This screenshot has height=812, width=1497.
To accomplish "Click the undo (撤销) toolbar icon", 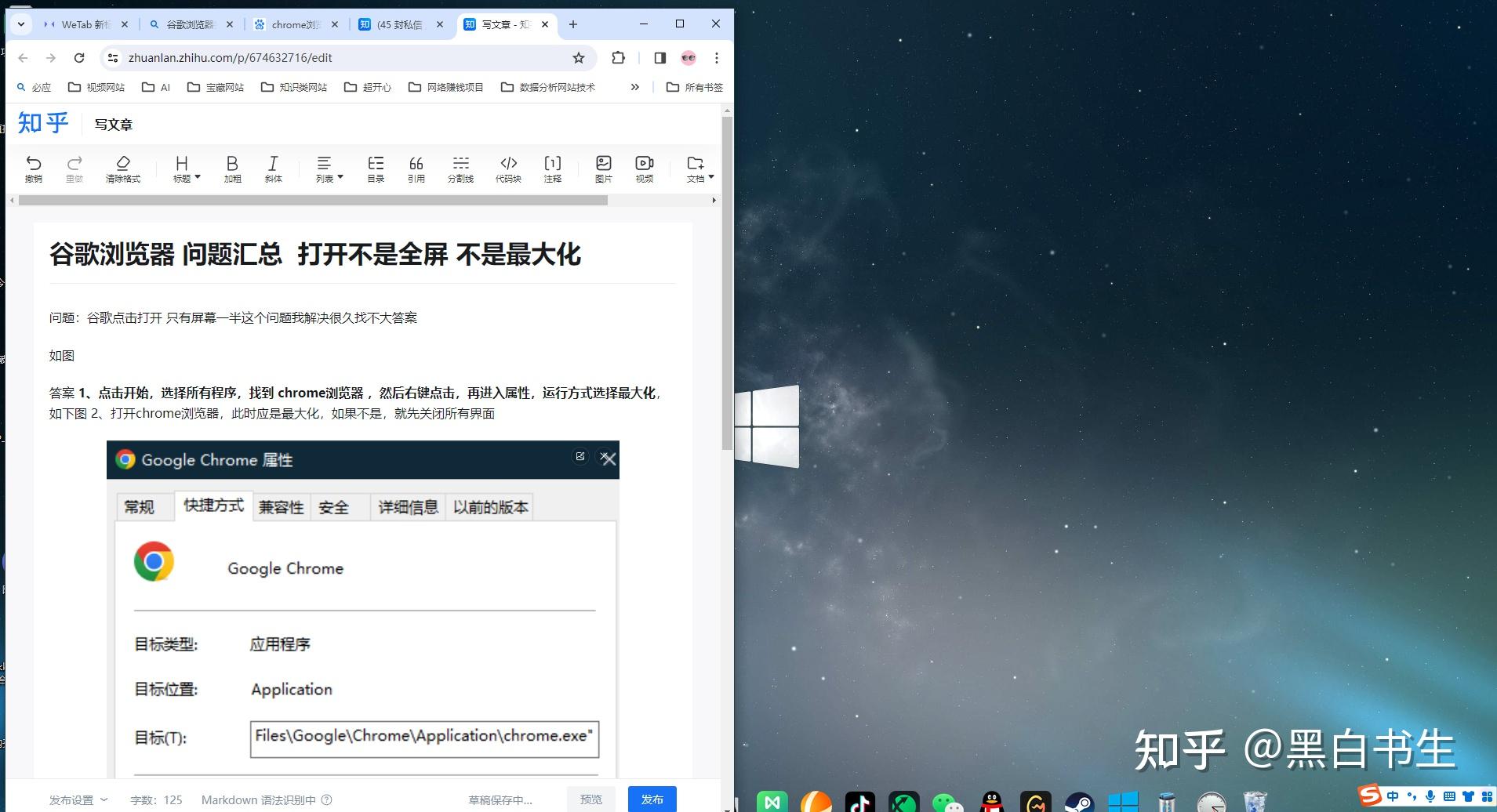I will [34, 169].
